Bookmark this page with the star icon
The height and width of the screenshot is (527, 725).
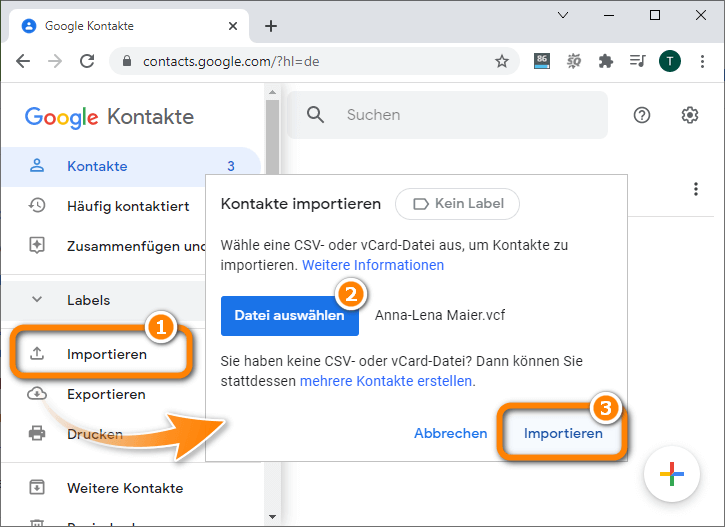click(x=502, y=61)
